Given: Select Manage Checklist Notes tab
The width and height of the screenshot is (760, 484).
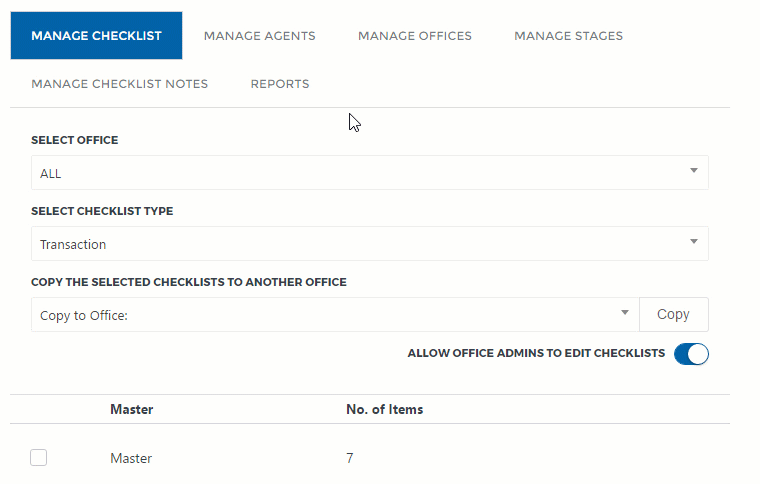Looking at the screenshot, I should pos(119,84).
